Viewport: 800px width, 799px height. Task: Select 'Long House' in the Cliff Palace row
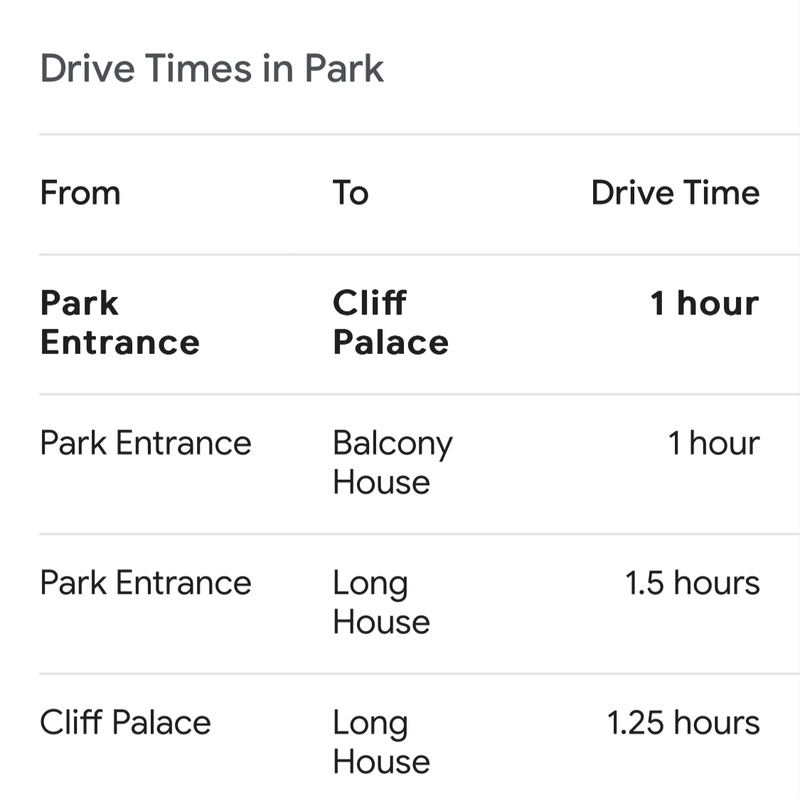(x=382, y=742)
